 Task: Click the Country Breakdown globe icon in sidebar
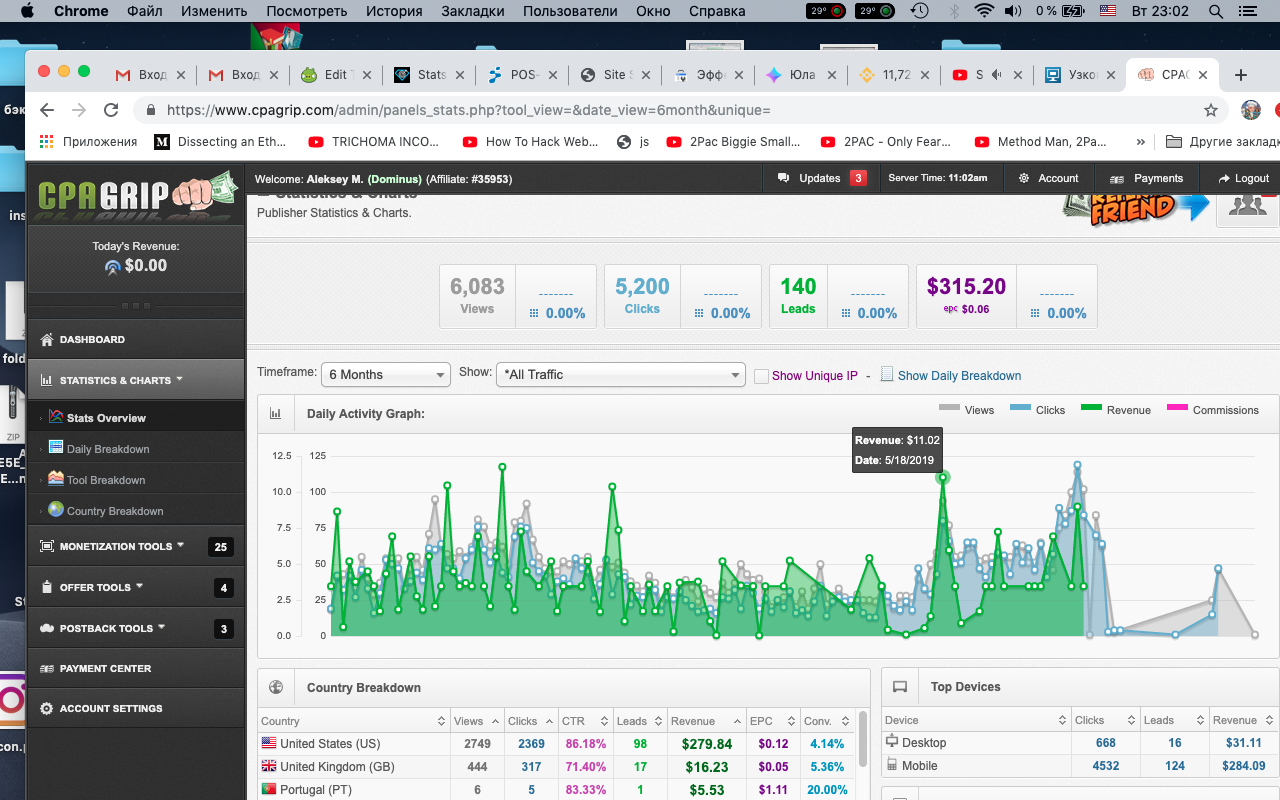click(x=56, y=510)
